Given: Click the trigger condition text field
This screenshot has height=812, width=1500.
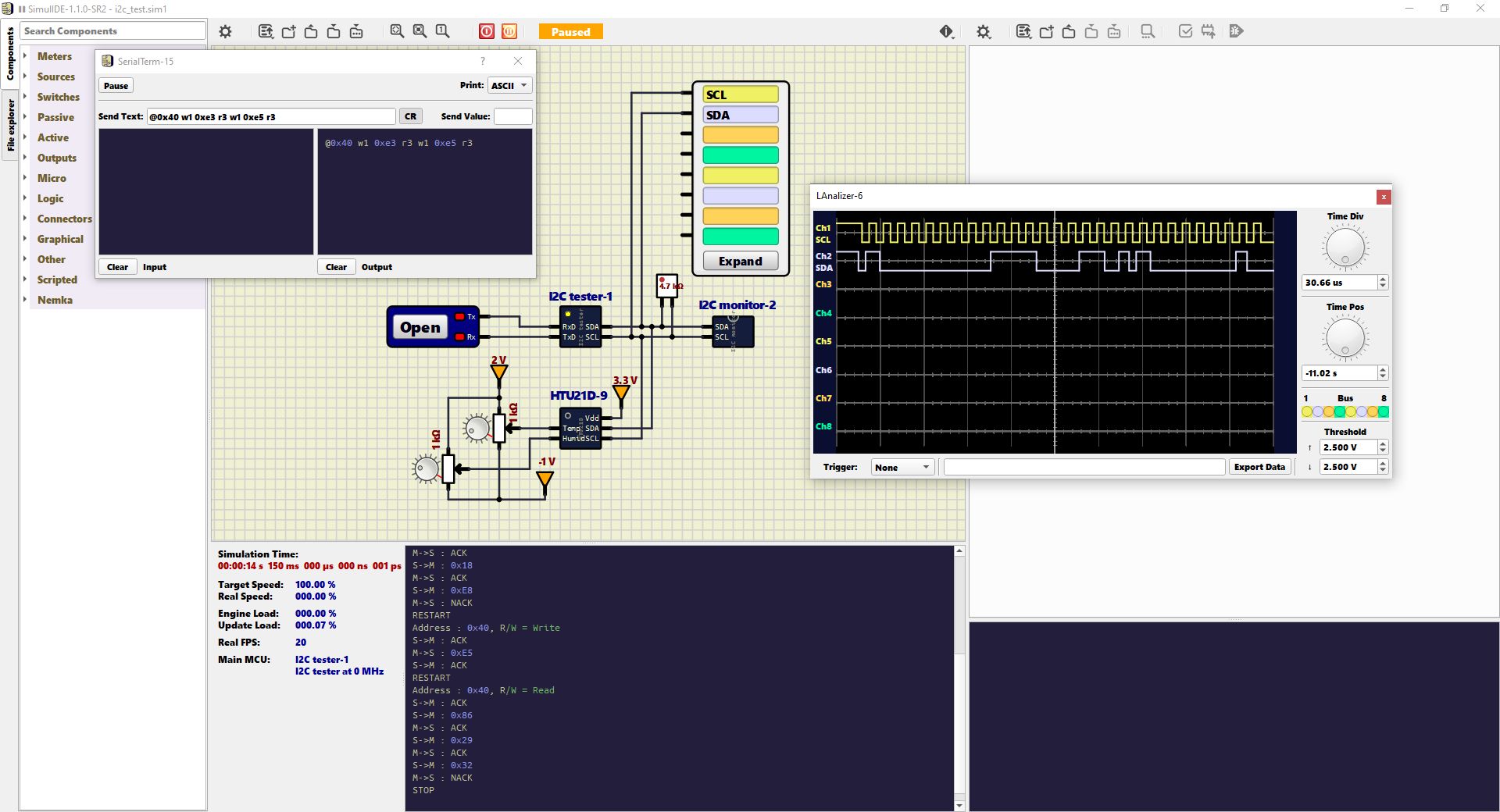Looking at the screenshot, I should tap(1084, 467).
